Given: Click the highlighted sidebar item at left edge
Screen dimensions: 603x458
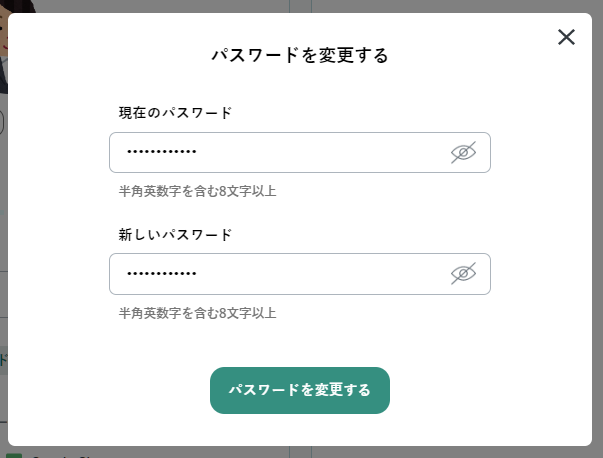Looking at the screenshot, I should [3, 360].
